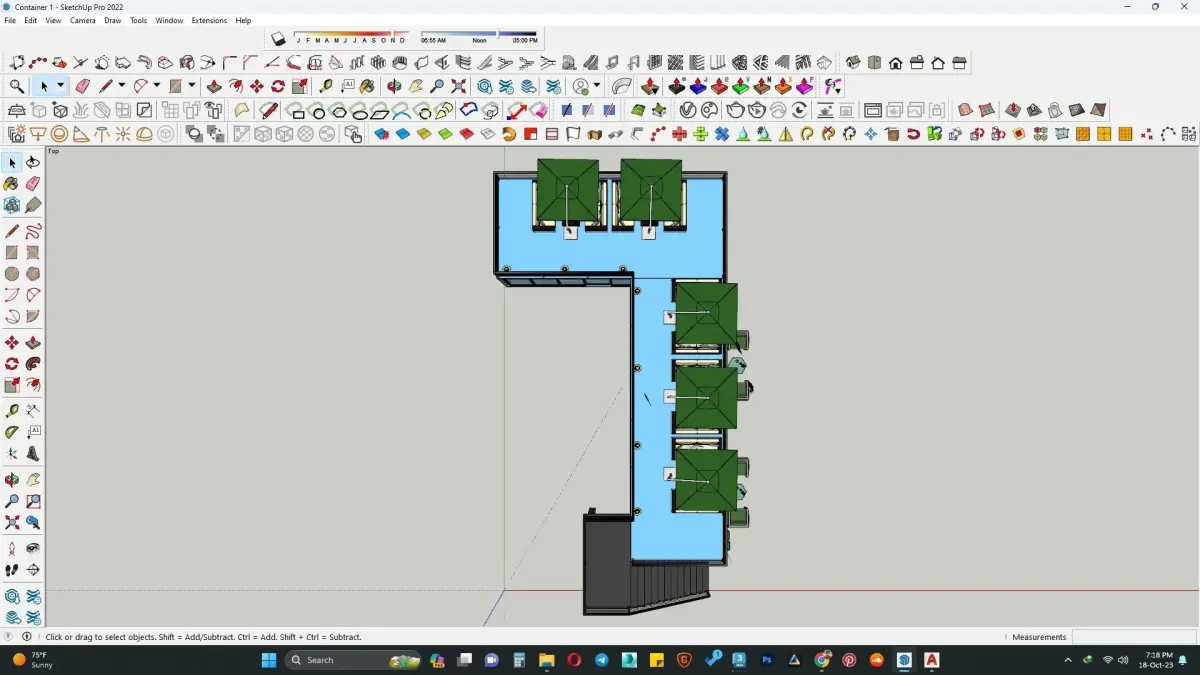The image size is (1200, 675).
Task: Click the Windows Start button
Action: coord(268,660)
